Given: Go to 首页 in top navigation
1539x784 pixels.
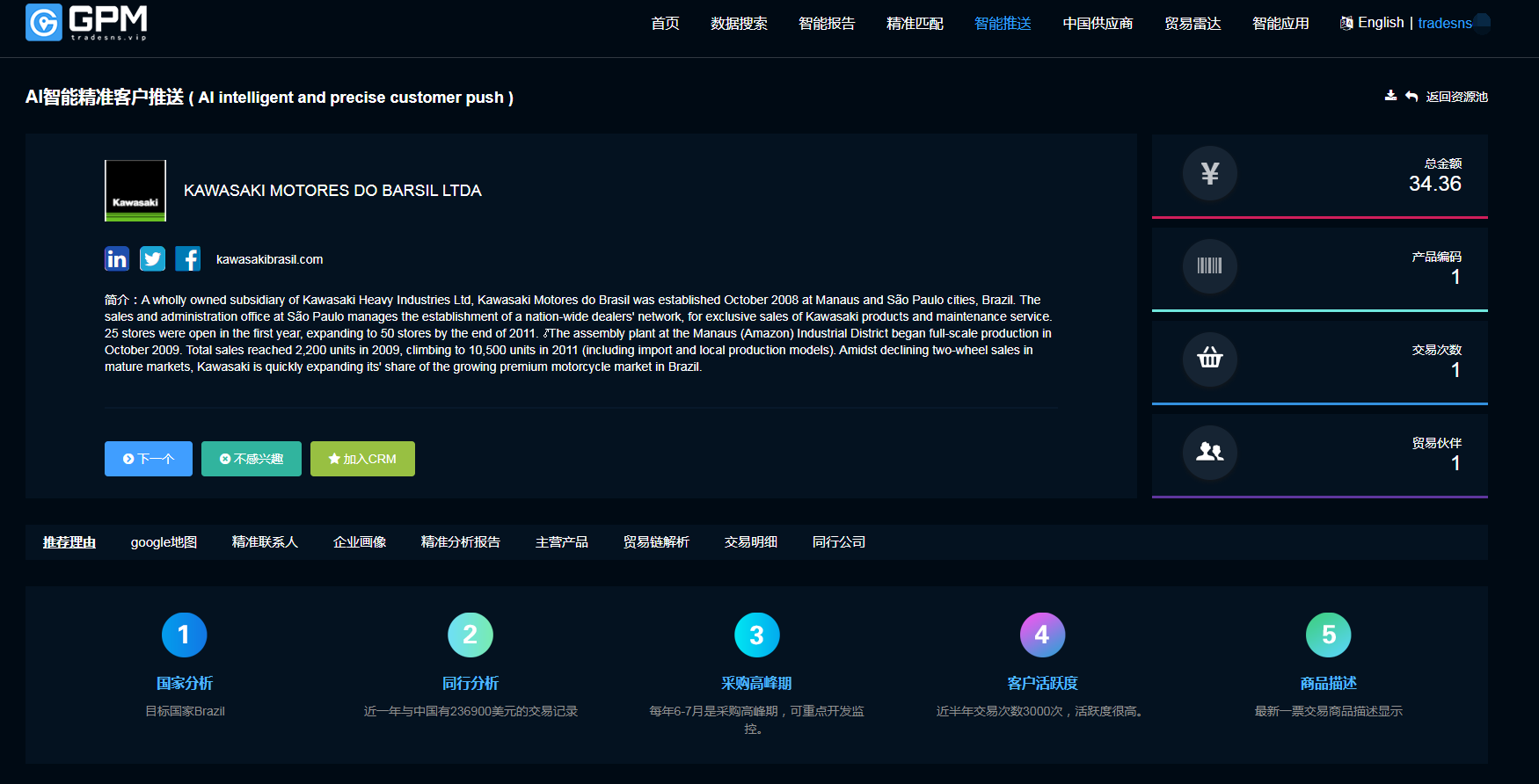Looking at the screenshot, I should (x=665, y=23).
